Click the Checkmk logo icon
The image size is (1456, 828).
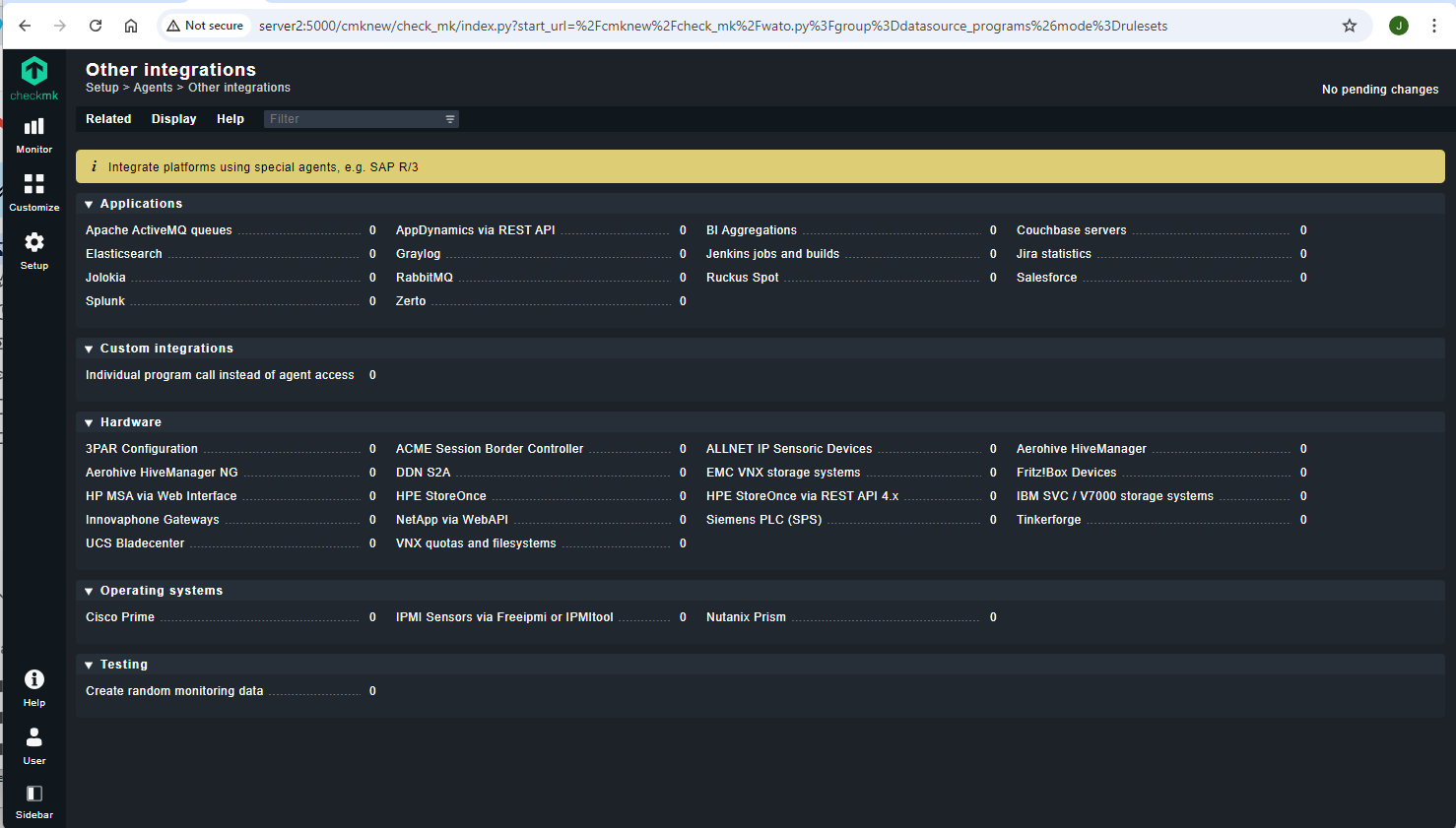coord(34,71)
